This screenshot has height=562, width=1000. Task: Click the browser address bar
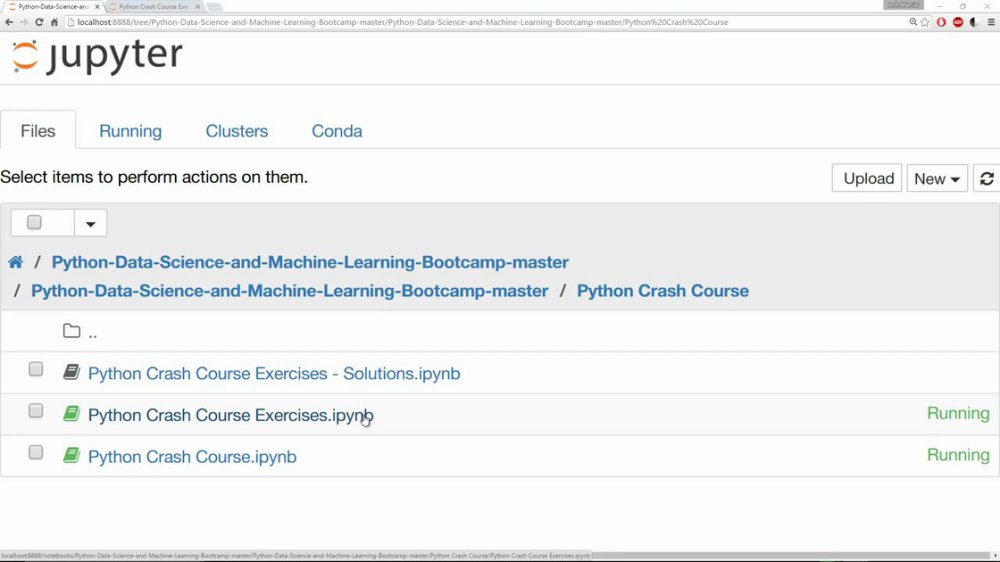pyautogui.click(x=485, y=22)
